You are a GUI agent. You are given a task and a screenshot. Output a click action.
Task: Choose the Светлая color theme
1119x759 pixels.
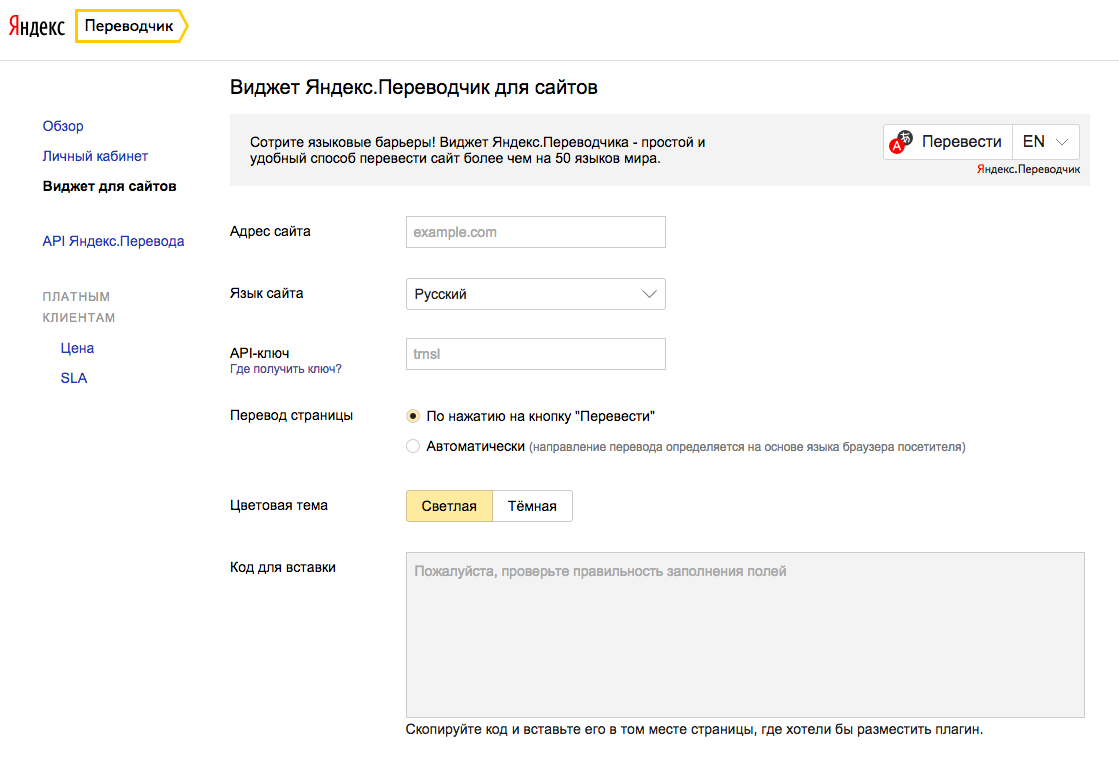[x=449, y=506]
